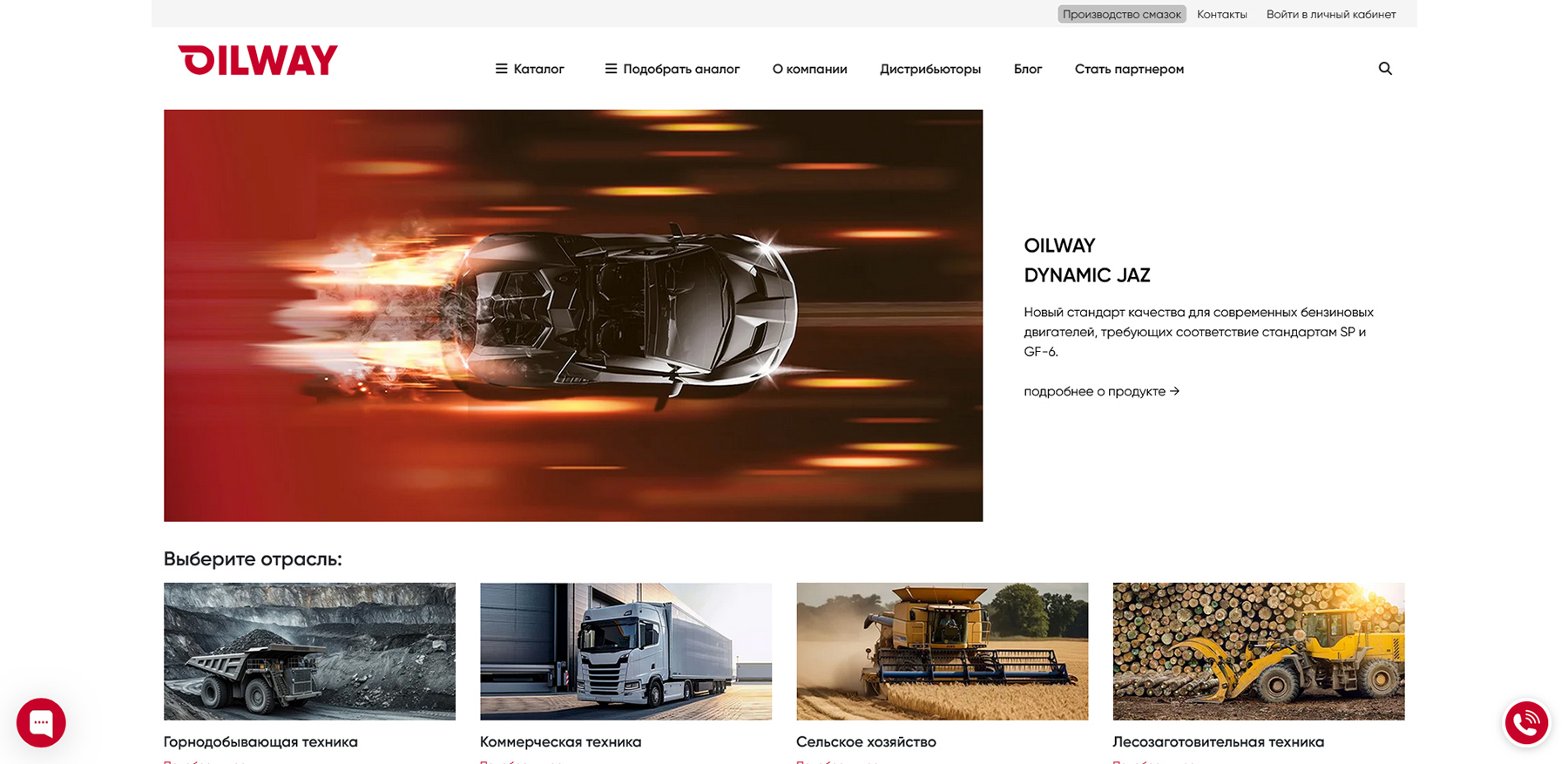Click the Выберите отрасль heading
The height and width of the screenshot is (764, 1568).
pos(253,559)
